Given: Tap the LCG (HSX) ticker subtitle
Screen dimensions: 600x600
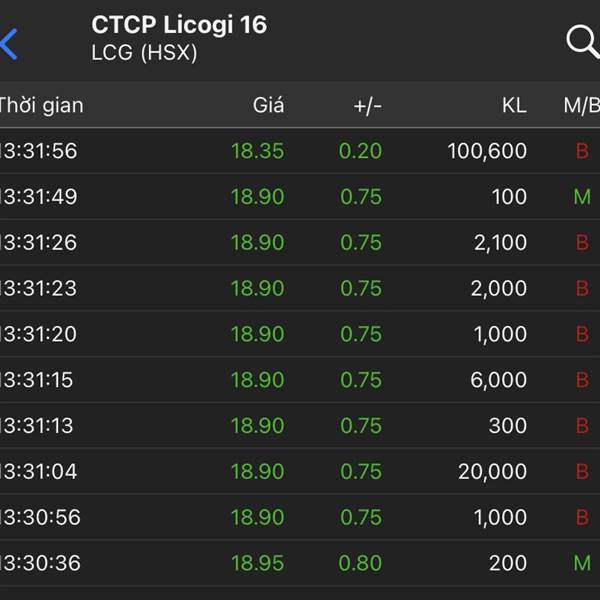Looking at the screenshot, I should [x=144, y=53].
